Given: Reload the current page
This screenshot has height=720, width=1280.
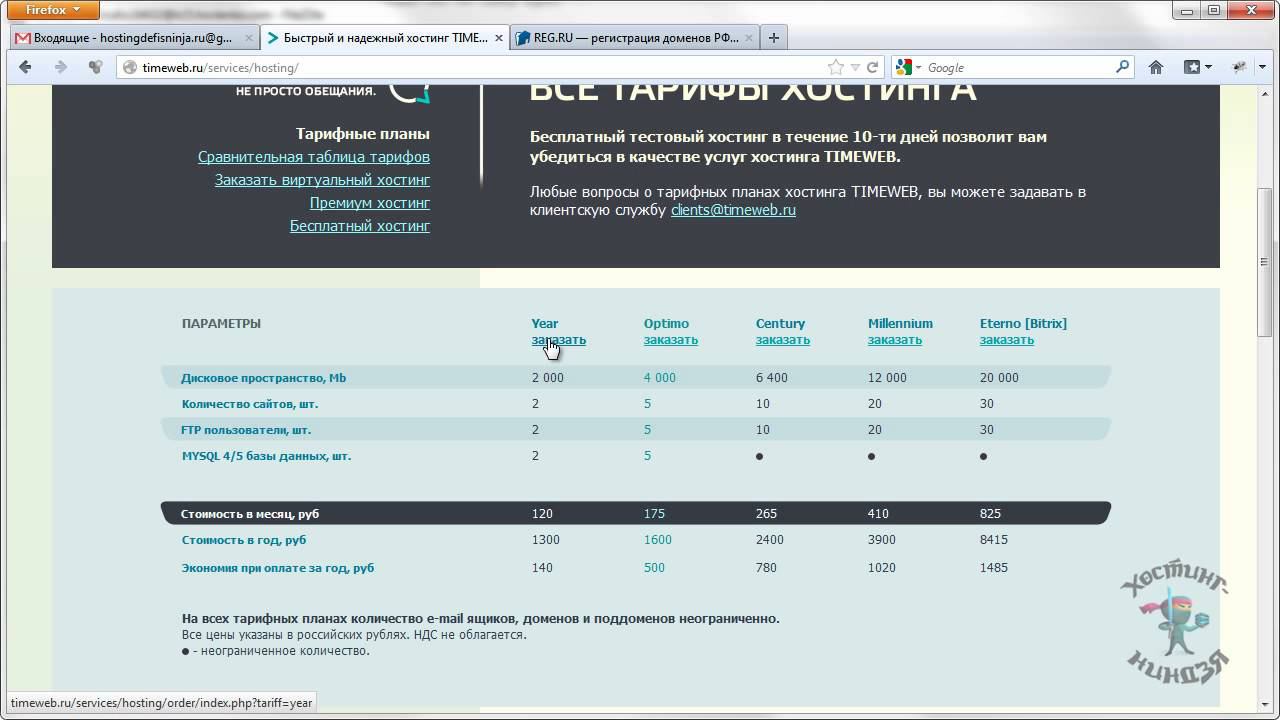Looking at the screenshot, I should click(x=872, y=67).
